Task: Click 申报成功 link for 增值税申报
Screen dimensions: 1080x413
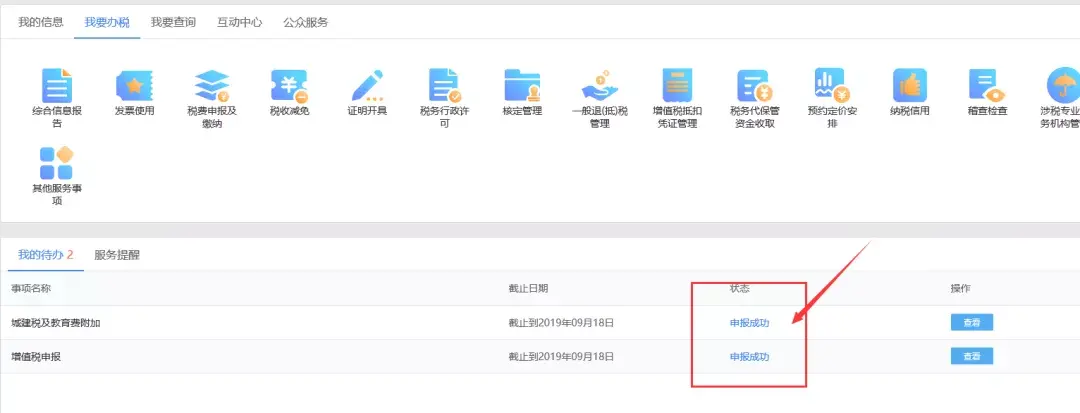Action: (x=749, y=357)
